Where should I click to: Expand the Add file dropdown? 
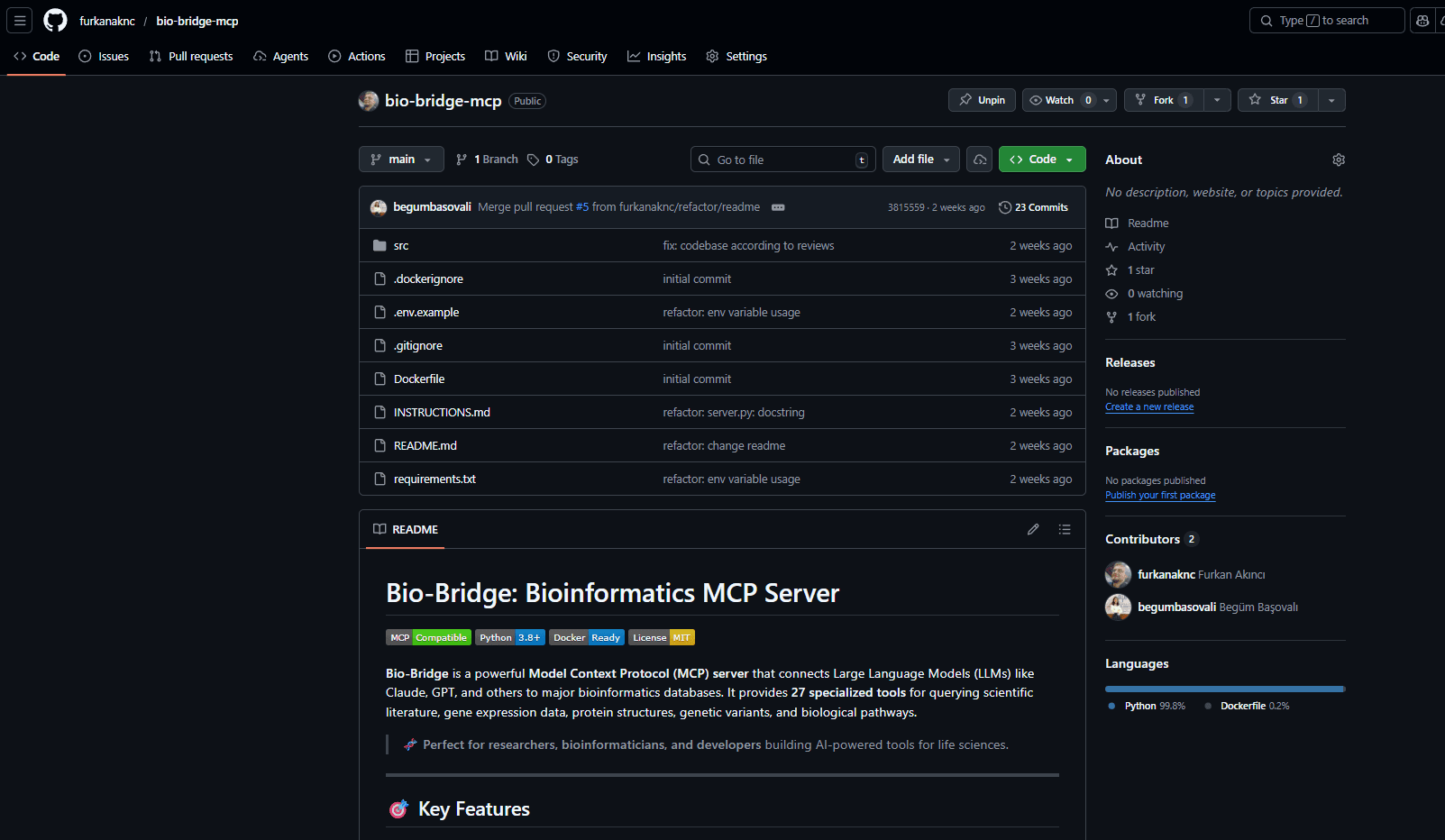(920, 159)
